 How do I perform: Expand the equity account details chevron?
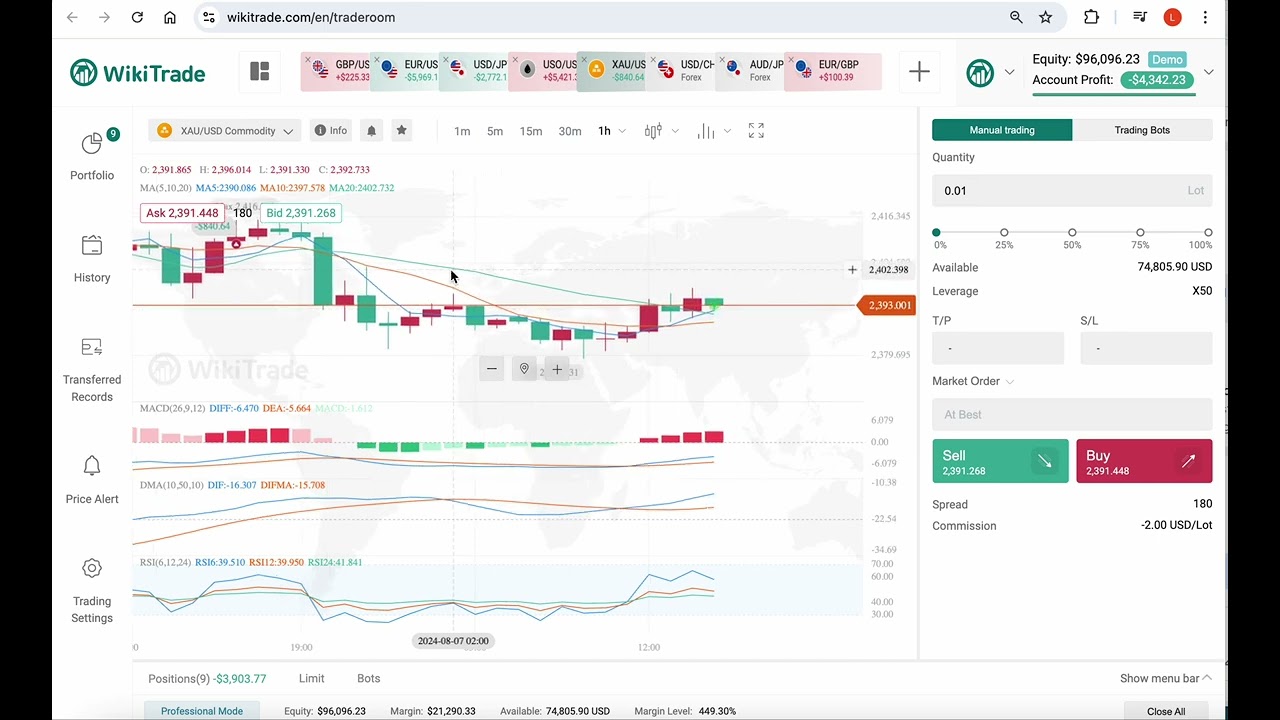(x=1208, y=72)
